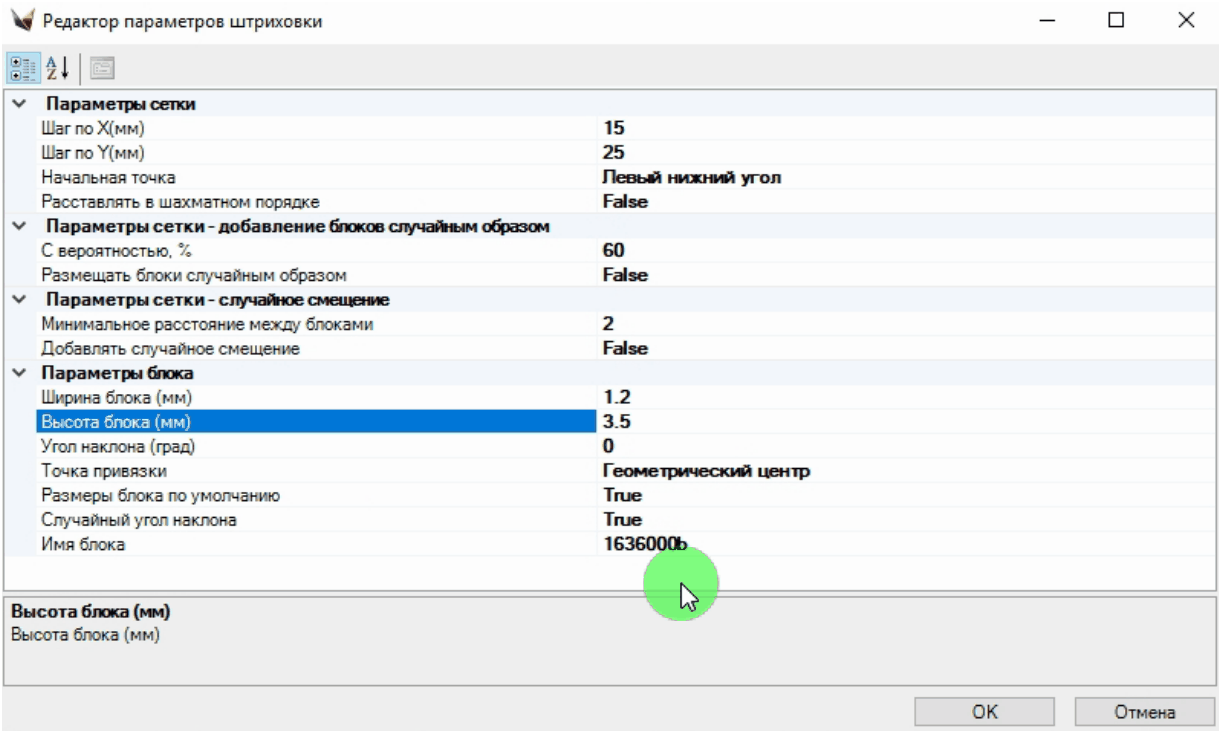Maximize the hatch editor window
Viewport: 1221px width, 733px height.
(1116, 20)
